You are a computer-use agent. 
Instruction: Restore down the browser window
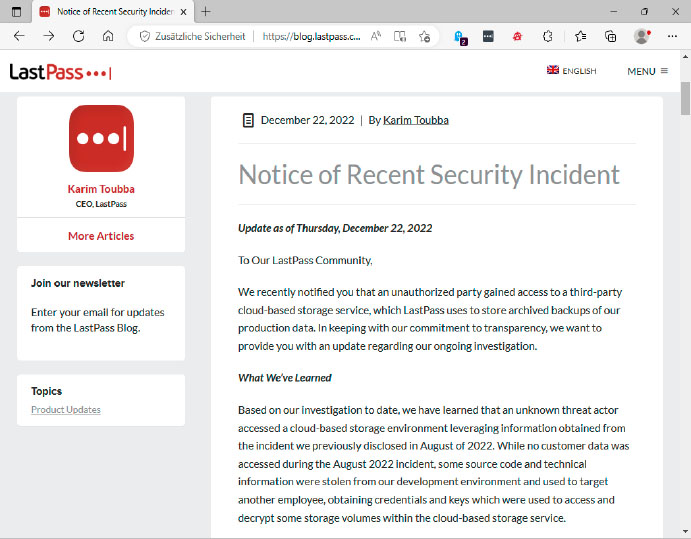tap(644, 12)
